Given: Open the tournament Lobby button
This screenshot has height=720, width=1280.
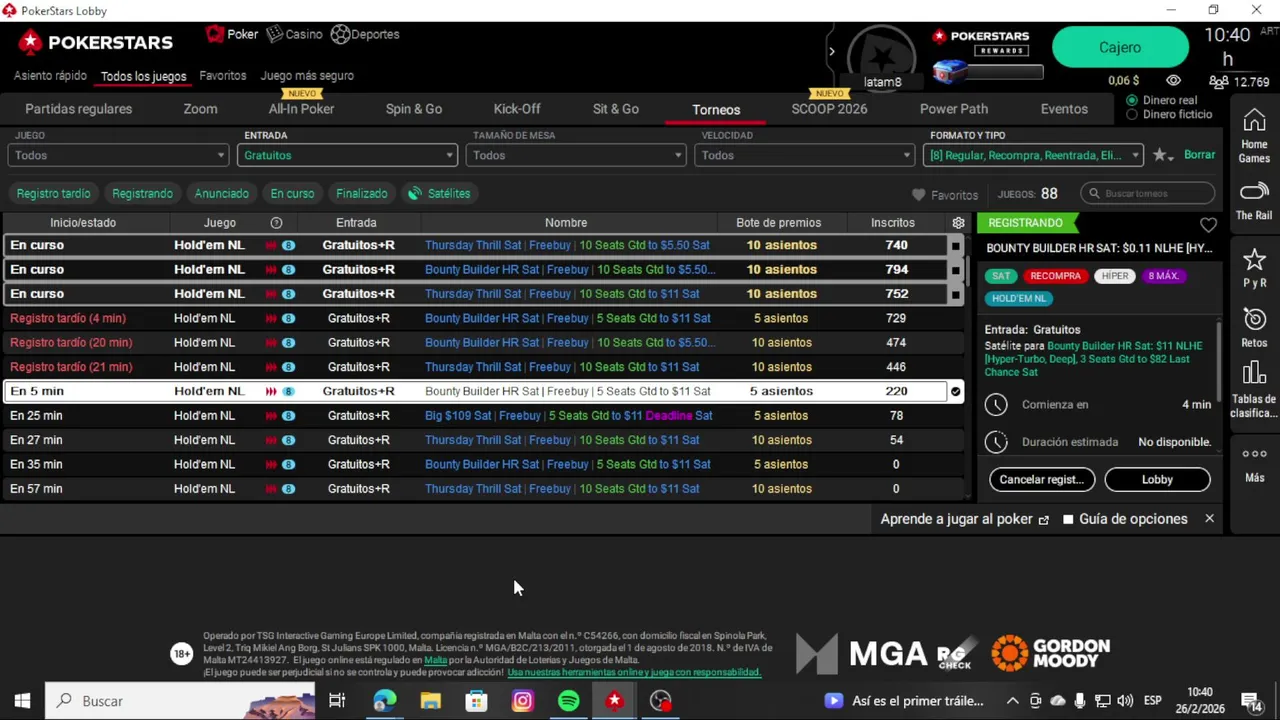Looking at the screenshot, I should 1157,480.
